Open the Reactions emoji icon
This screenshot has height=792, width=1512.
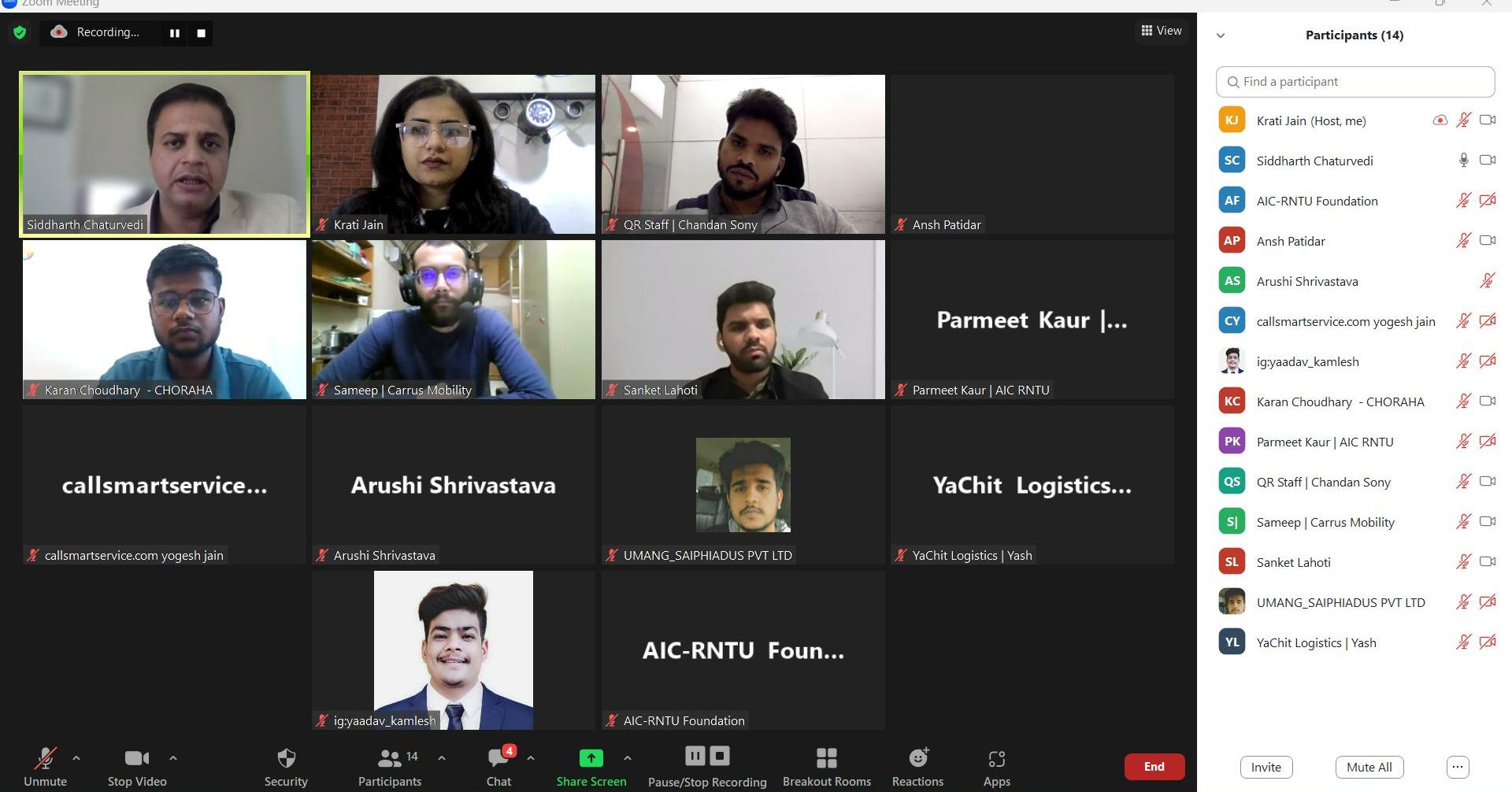[918, 757]
